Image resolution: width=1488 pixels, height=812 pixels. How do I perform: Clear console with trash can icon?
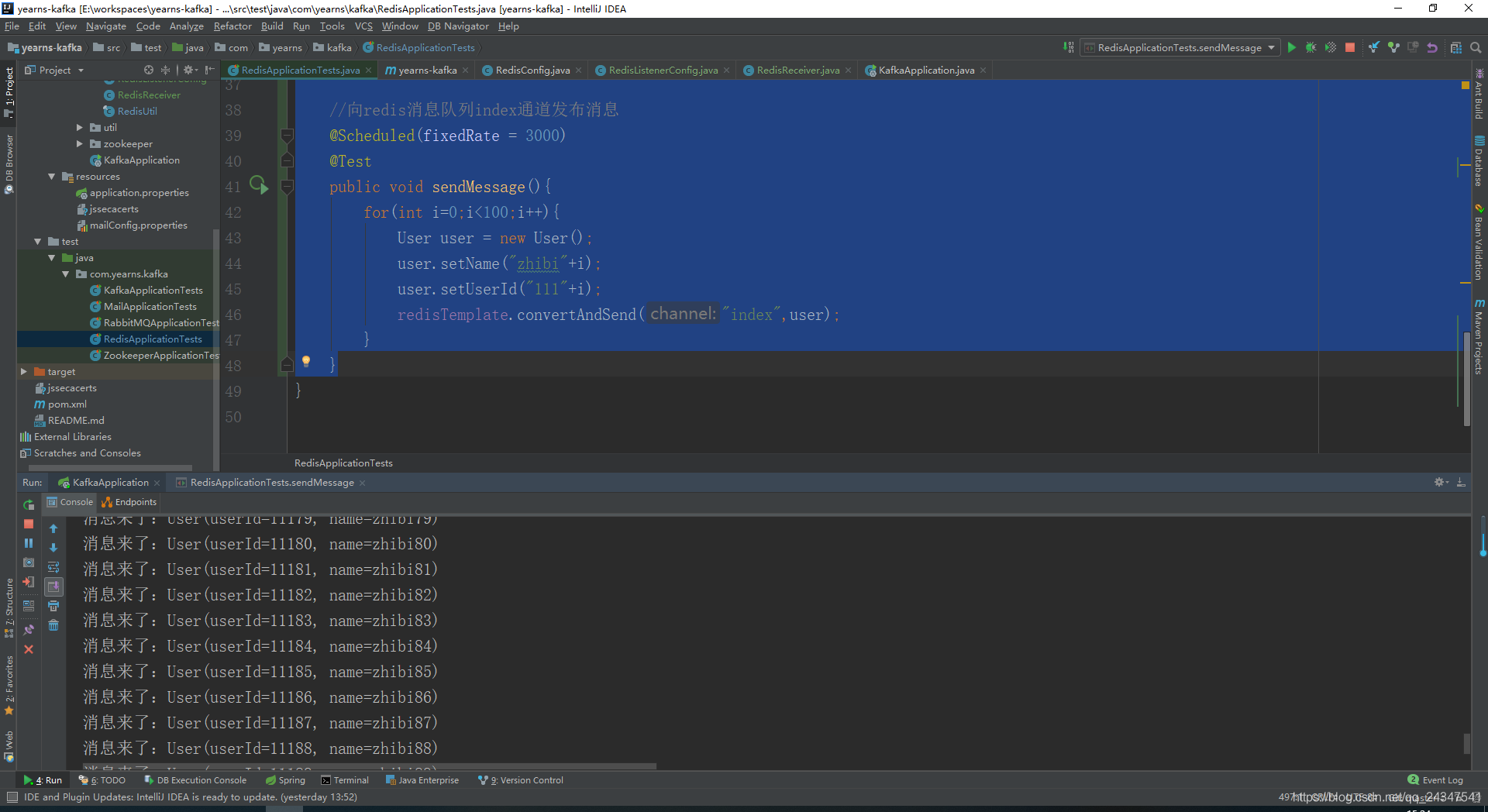[x=53, y=625]
